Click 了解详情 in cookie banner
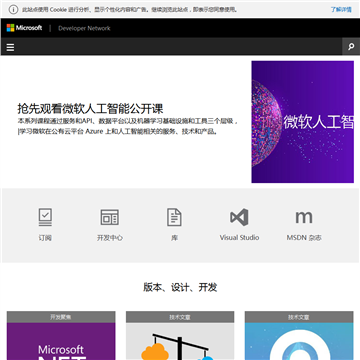Screen dimensions: 360x360 click(x=341, y=9)
